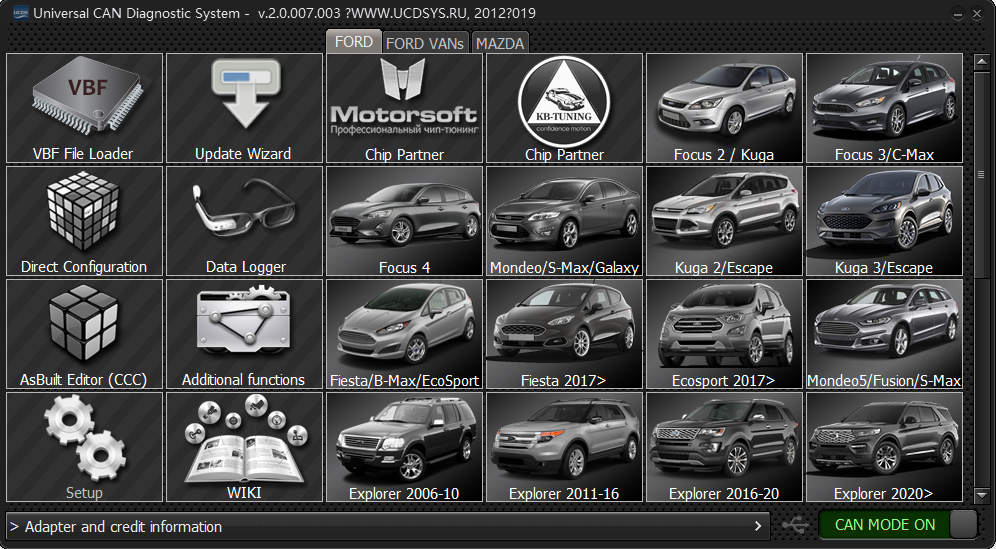
Task: Select the Ecosport 2017> vehicle
Action: click(725, 334)
